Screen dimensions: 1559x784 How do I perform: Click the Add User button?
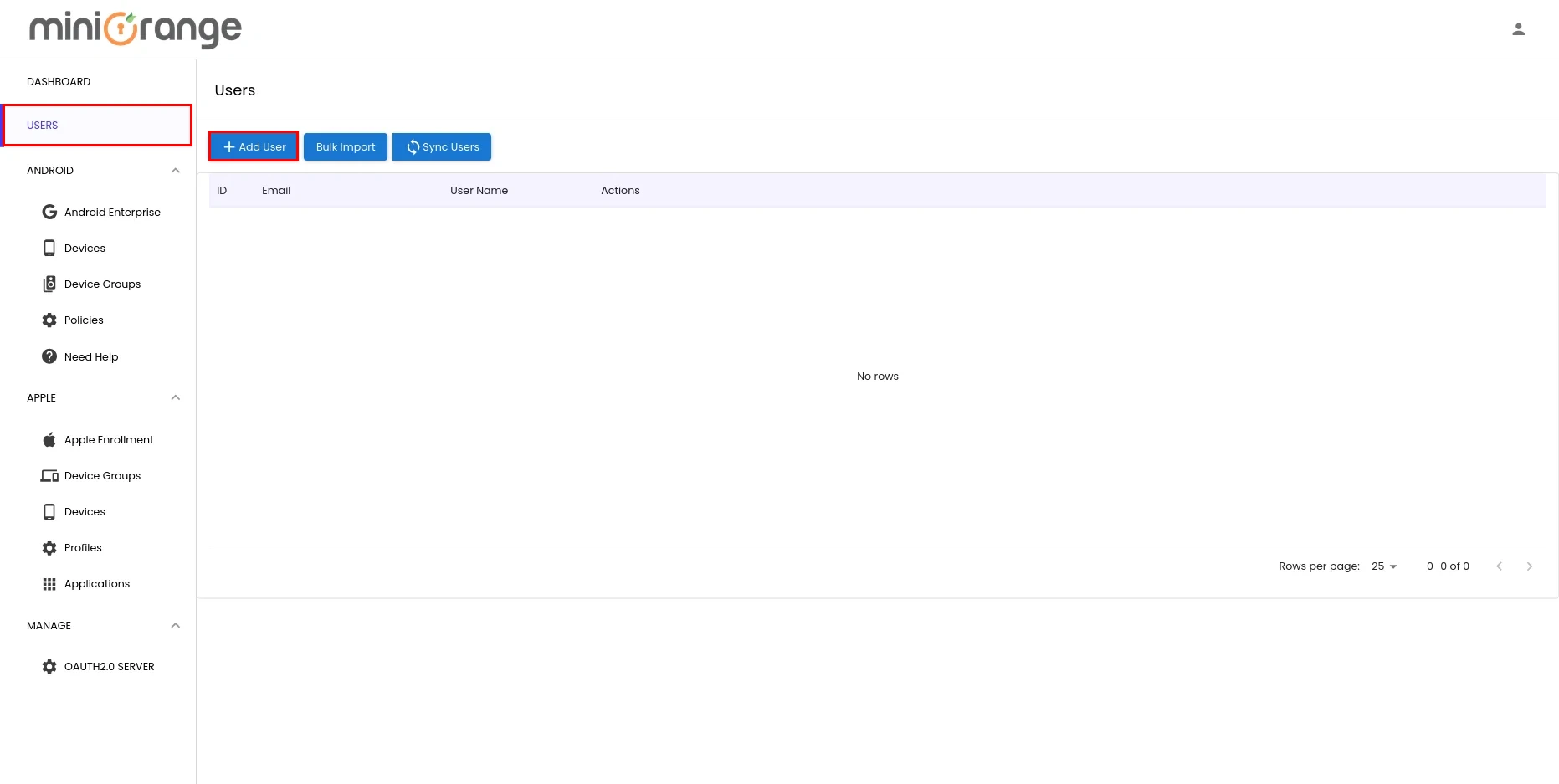(x=253, y=146)
